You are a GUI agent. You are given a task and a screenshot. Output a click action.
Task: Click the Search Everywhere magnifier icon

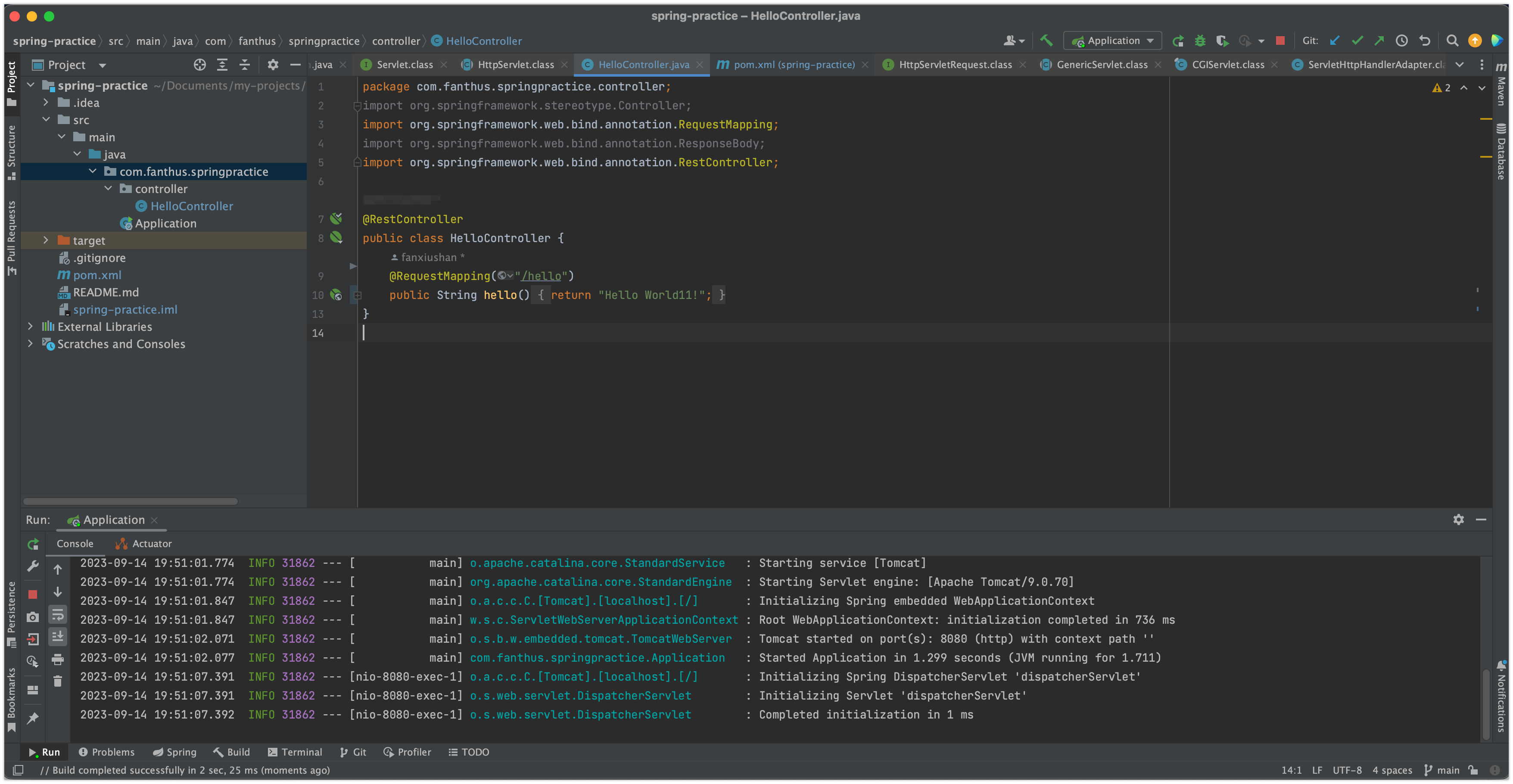coord(1452,40)
